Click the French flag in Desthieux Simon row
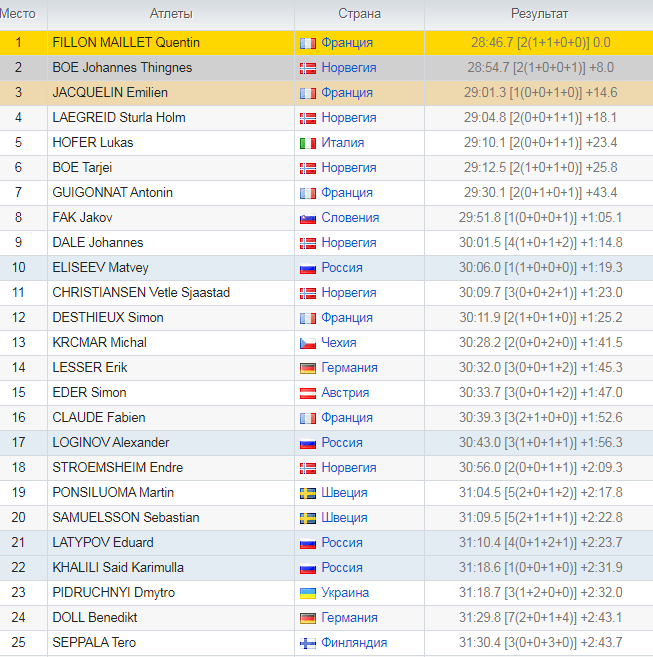Screen dimensions: 653x657 coord(308,318)
